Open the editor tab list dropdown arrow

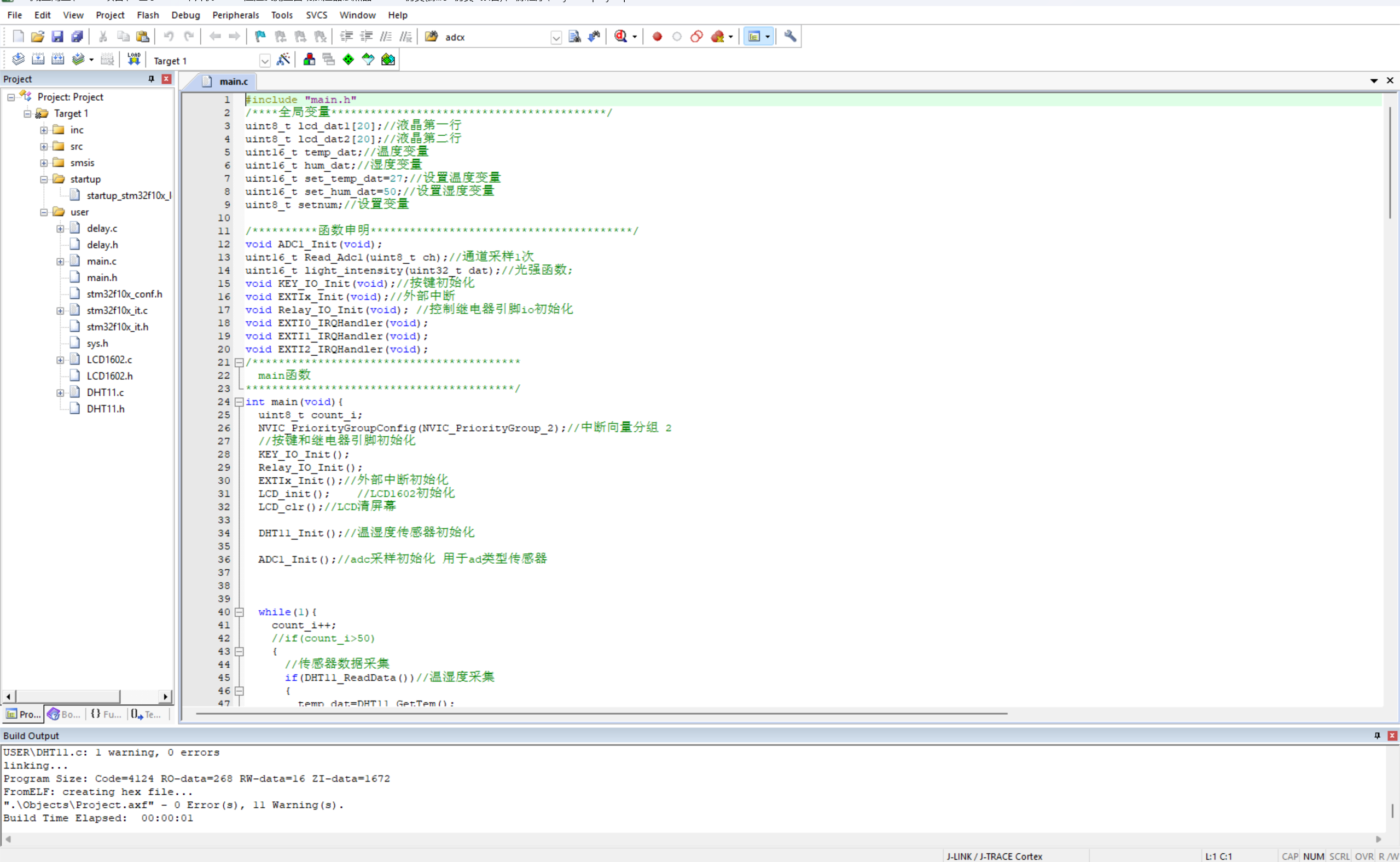click(x=1374, y=81)
